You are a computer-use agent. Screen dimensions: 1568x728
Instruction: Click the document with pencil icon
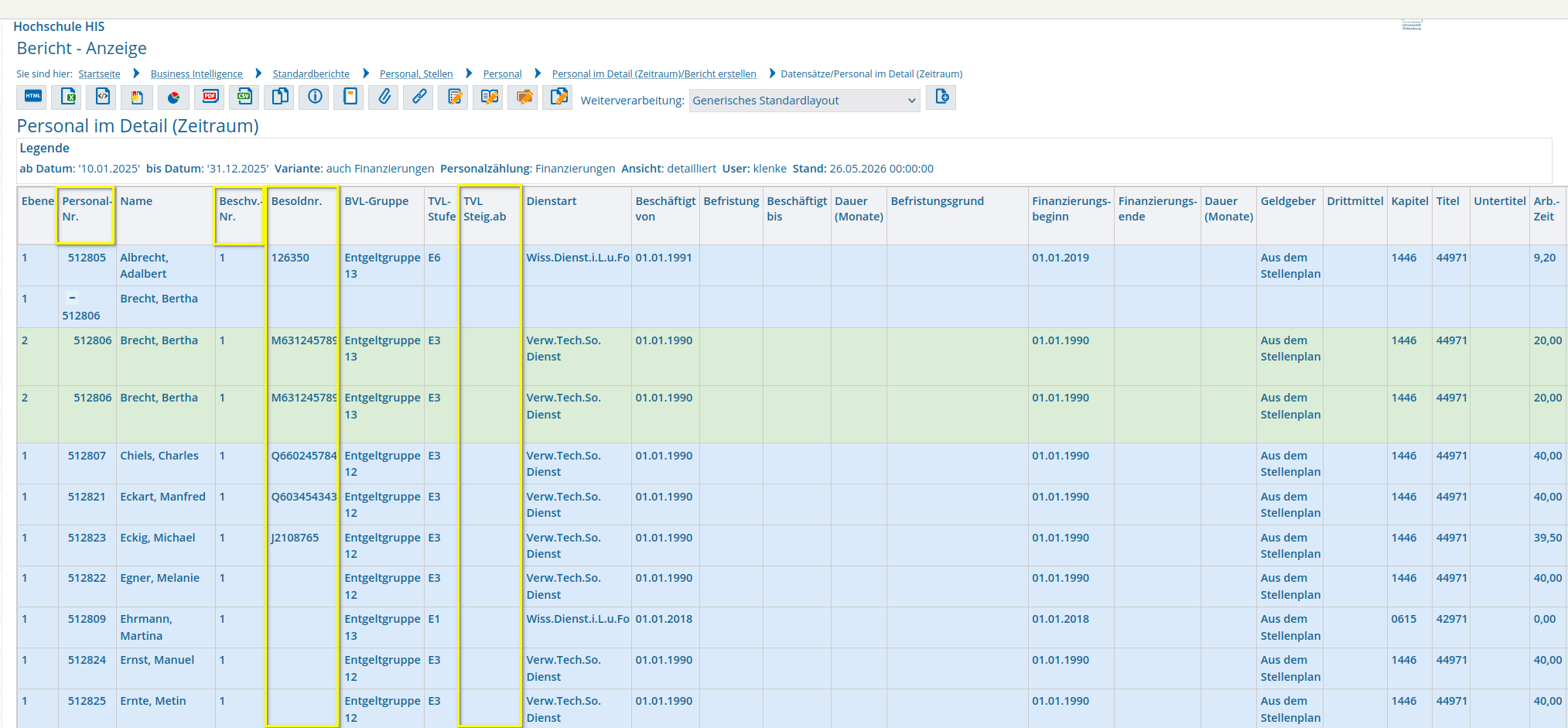pyautogui.click(x=559, y=97)
